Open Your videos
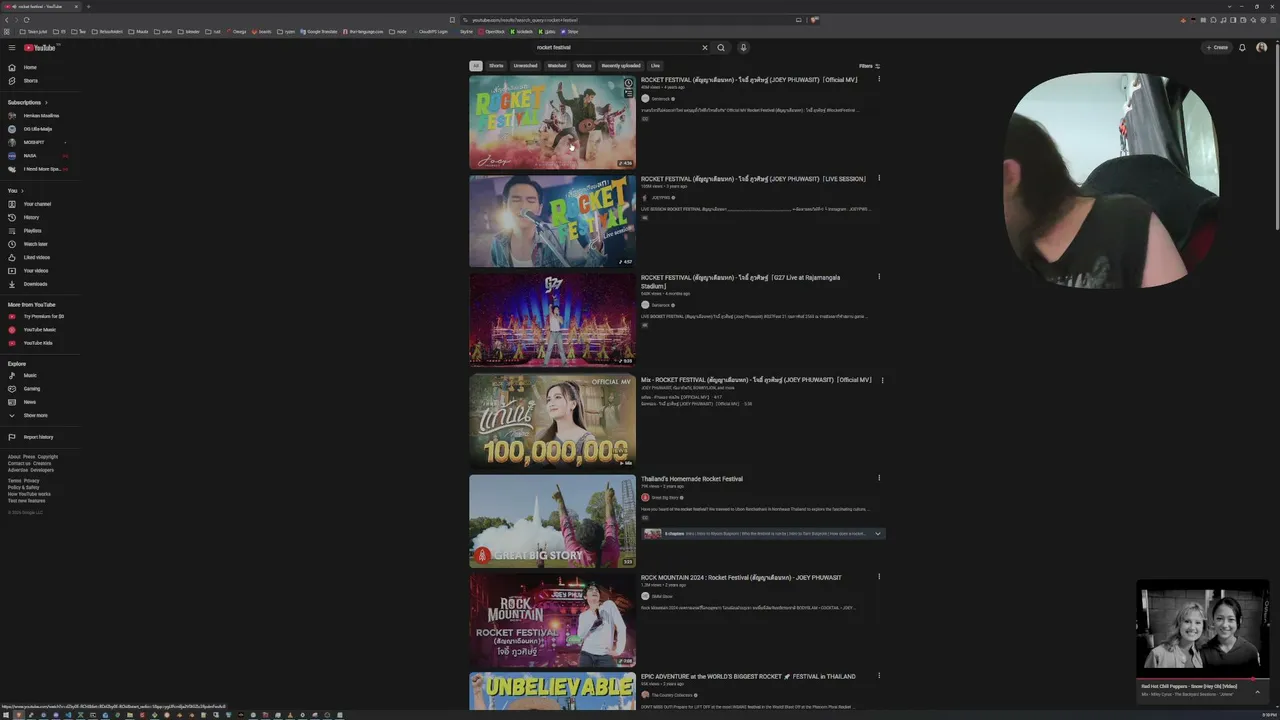 (40, 271)
